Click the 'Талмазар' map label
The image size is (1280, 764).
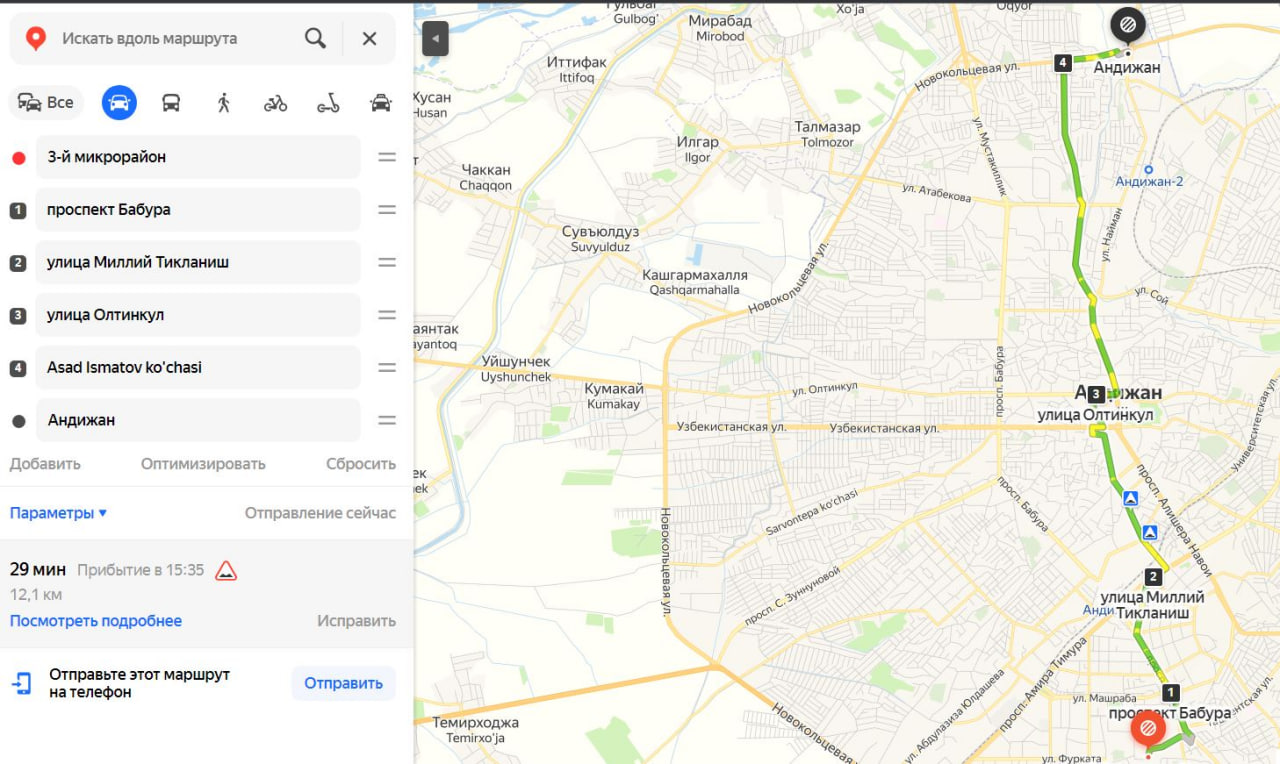[827, 127]
